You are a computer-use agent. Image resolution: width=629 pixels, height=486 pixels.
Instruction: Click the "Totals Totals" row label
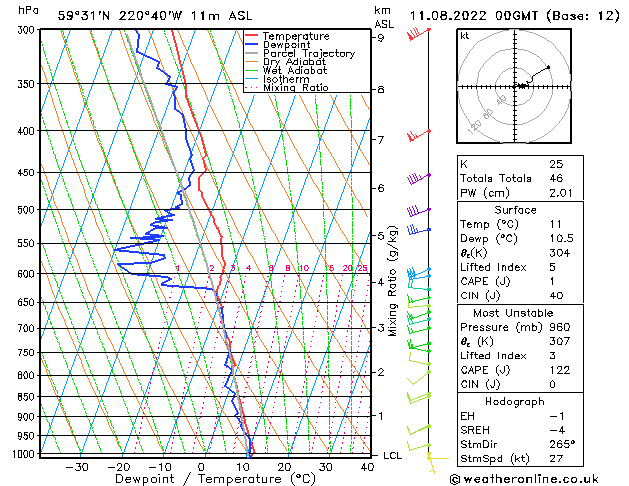496,178
